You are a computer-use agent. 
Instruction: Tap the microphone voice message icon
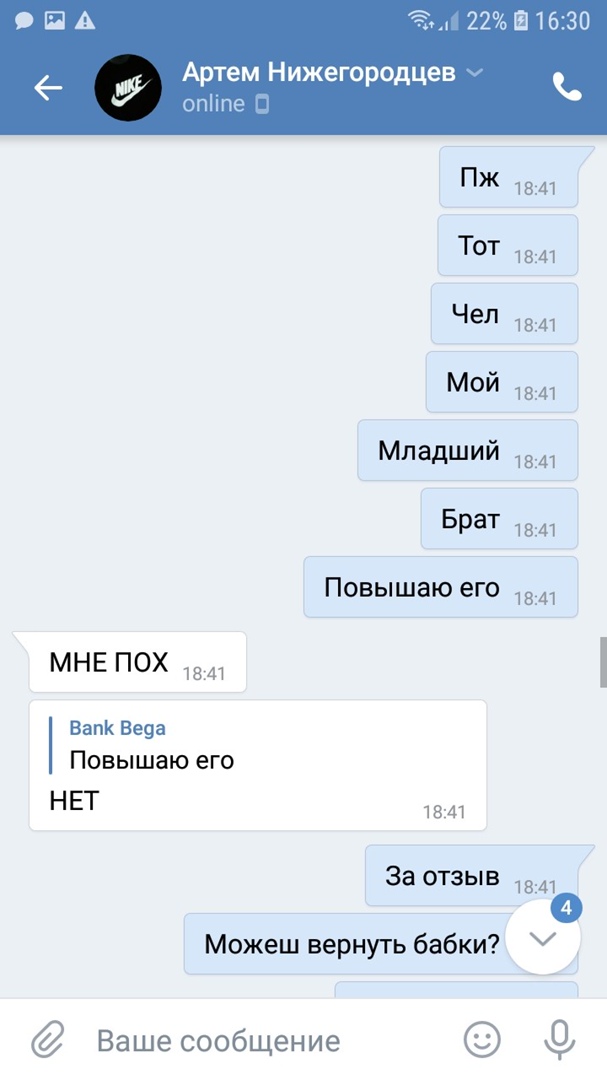(x=559, y=1040)
